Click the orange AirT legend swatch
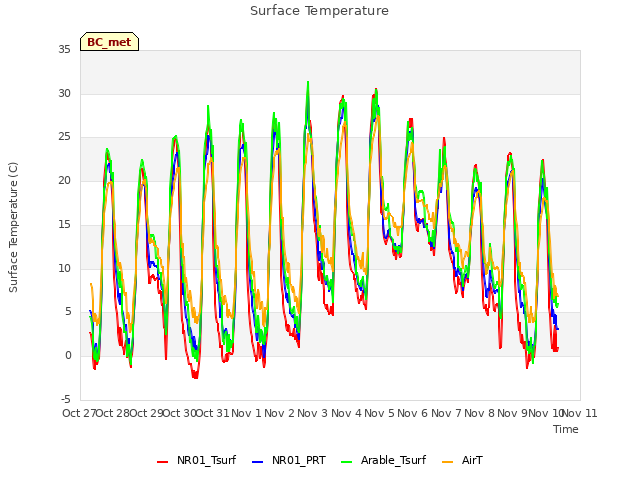 (447, 462)
